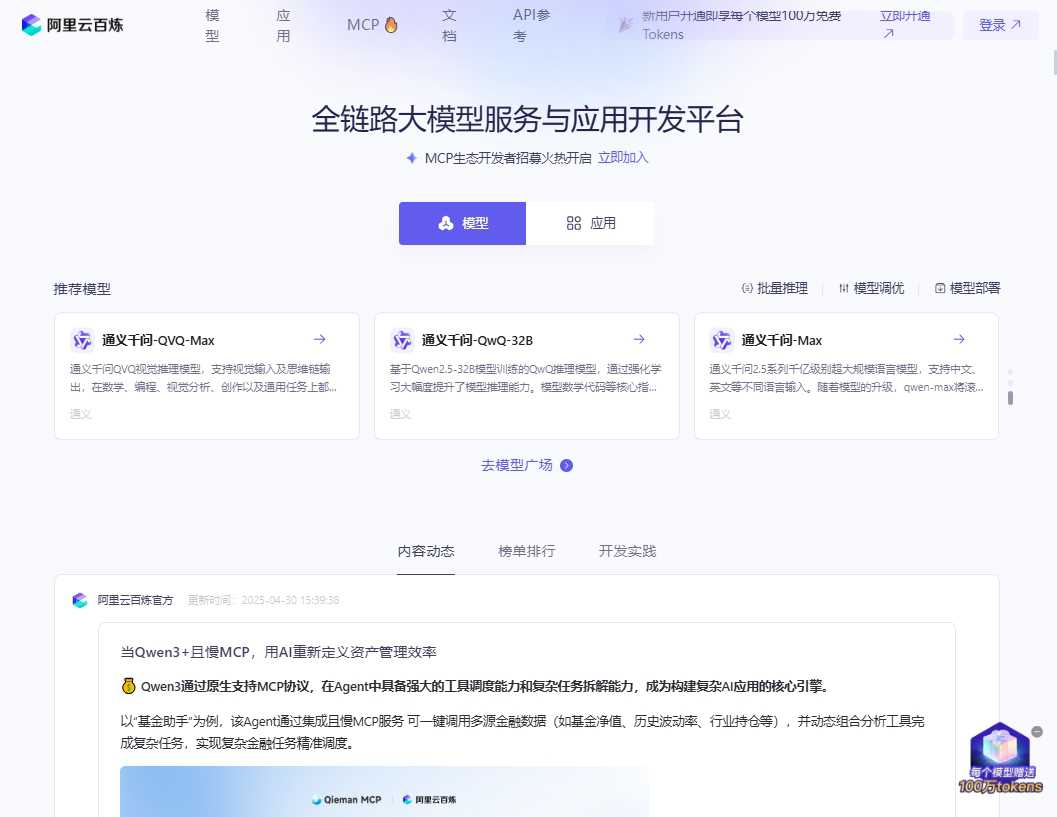Click the 通义千问-Max title
1057x817 pixels.
[x=782, y=340]
